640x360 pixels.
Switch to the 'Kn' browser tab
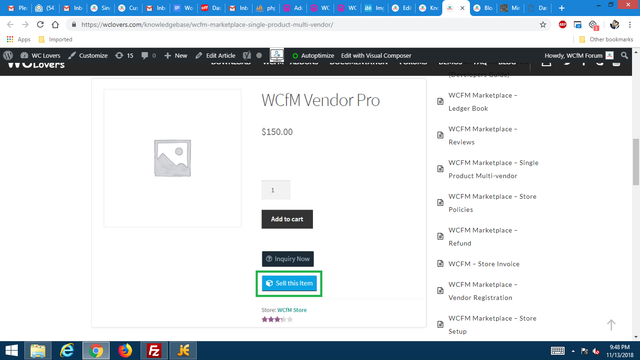click(x=429, y=8)
